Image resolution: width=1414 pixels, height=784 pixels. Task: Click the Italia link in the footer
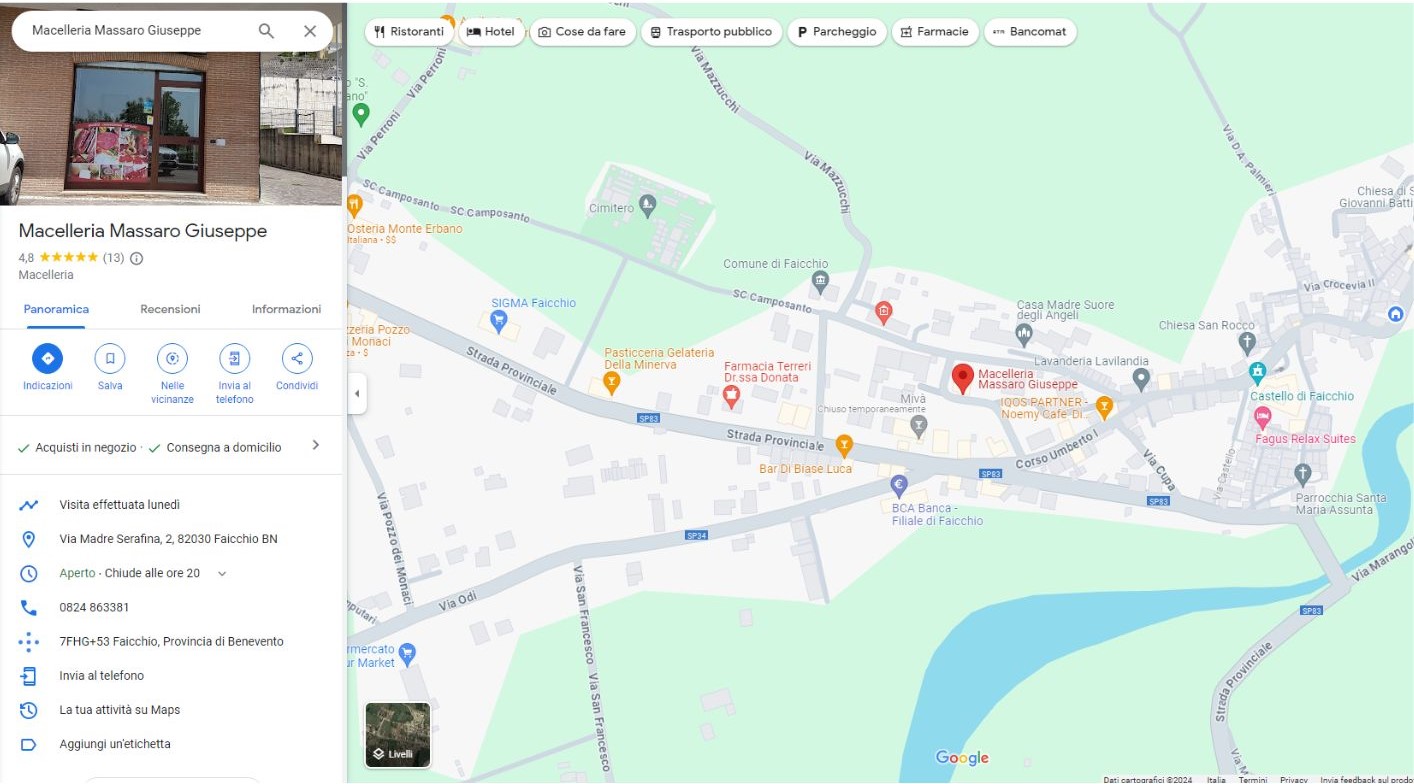[1216, 779]
